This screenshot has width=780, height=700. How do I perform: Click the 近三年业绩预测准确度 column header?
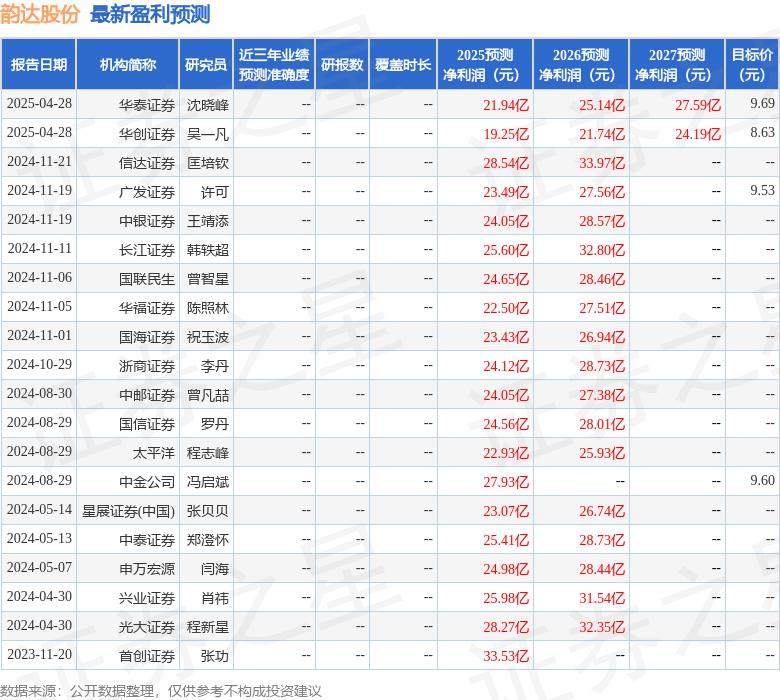pos(274,64)
